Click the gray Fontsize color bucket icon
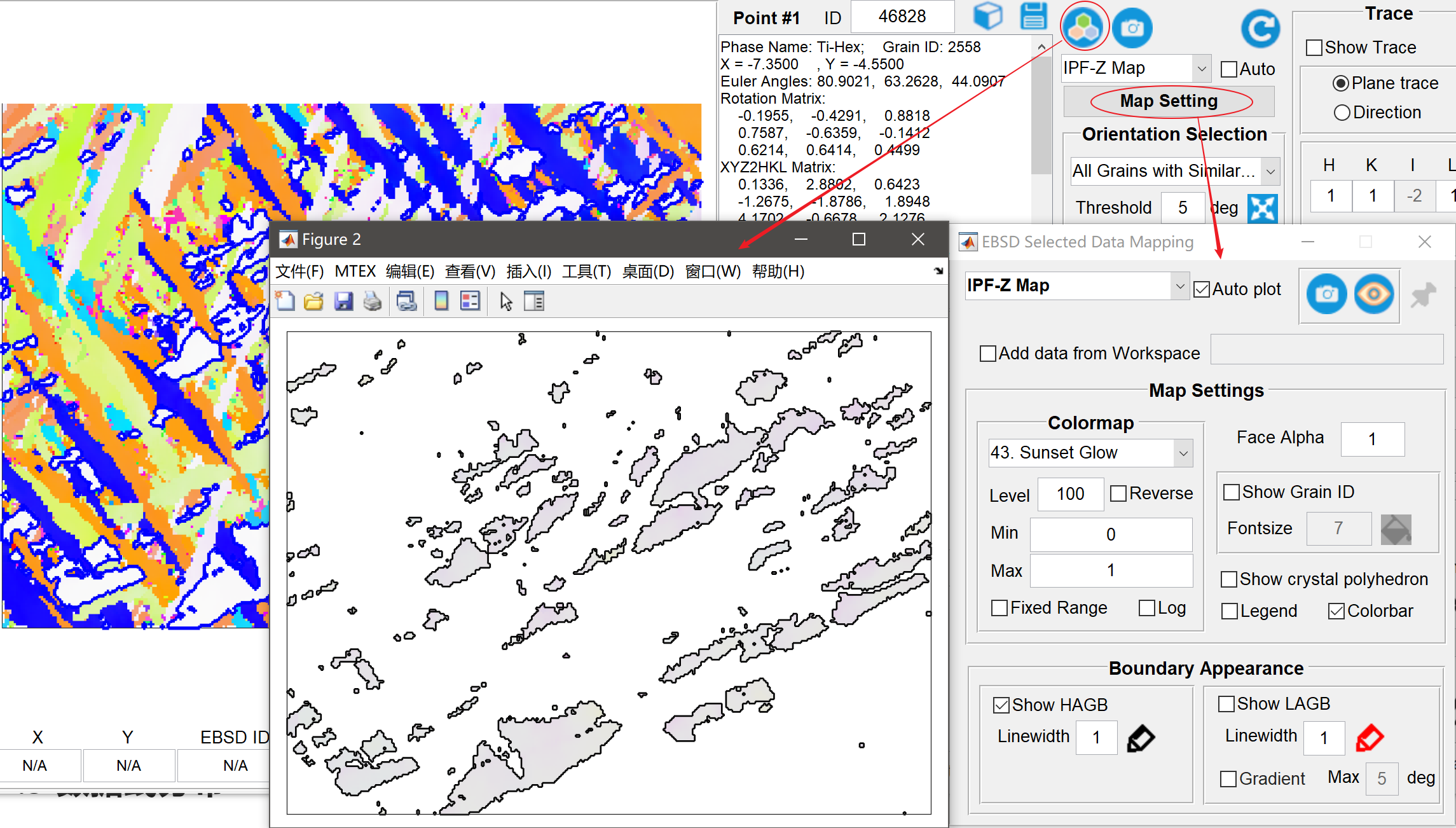 (x=1396, y=530)
